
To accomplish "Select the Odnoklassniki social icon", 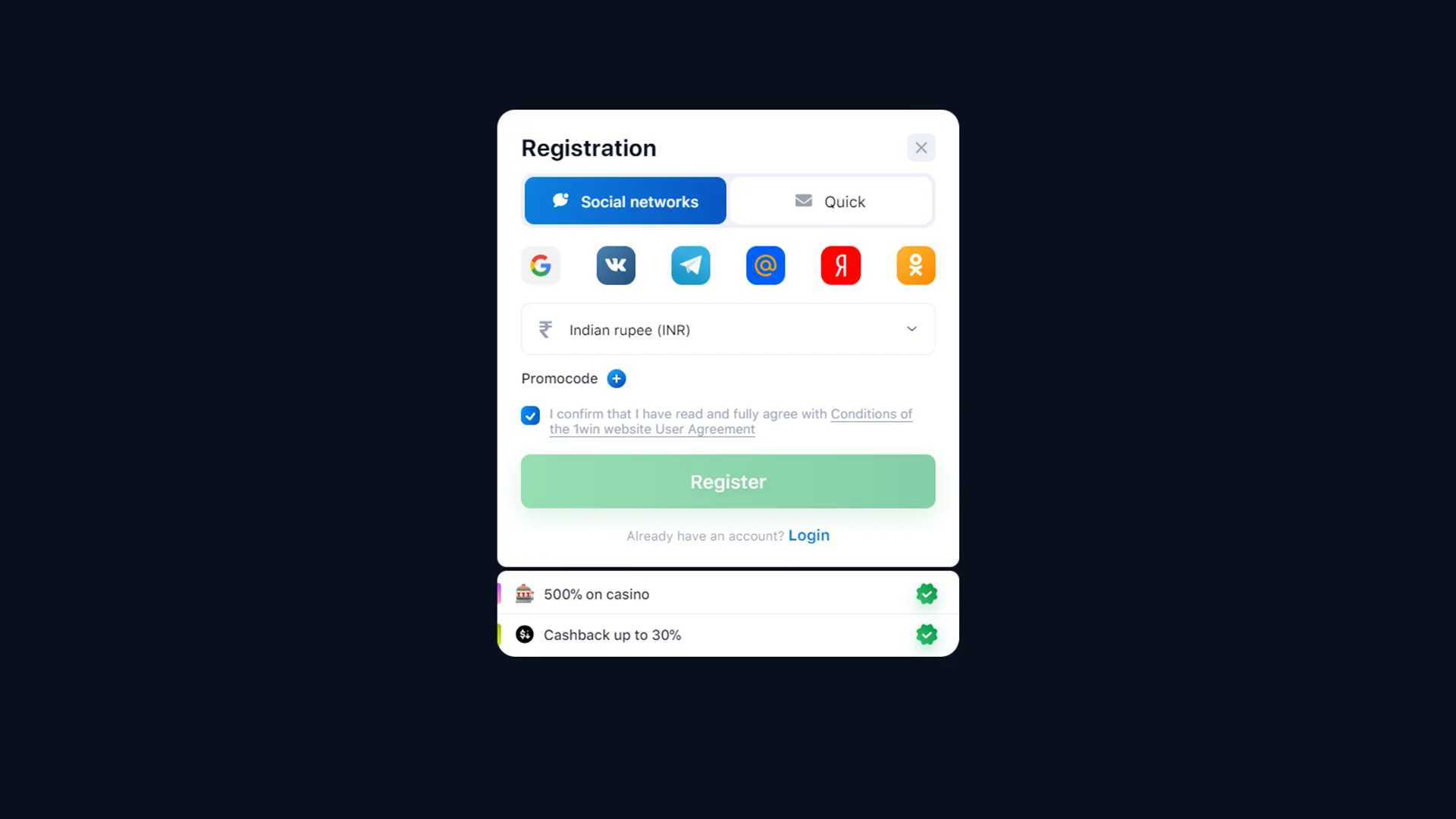I will pyautogui.click(x=915, y=264).
